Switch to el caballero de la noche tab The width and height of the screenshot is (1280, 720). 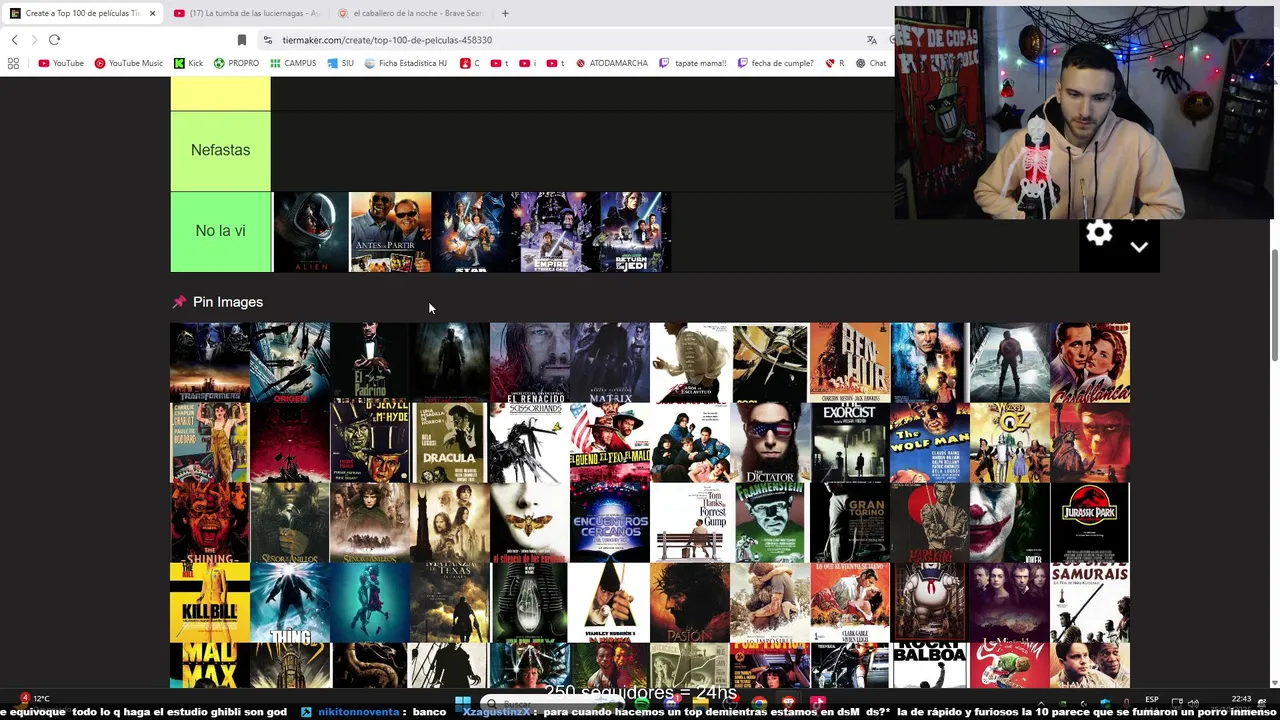[410, 13]
